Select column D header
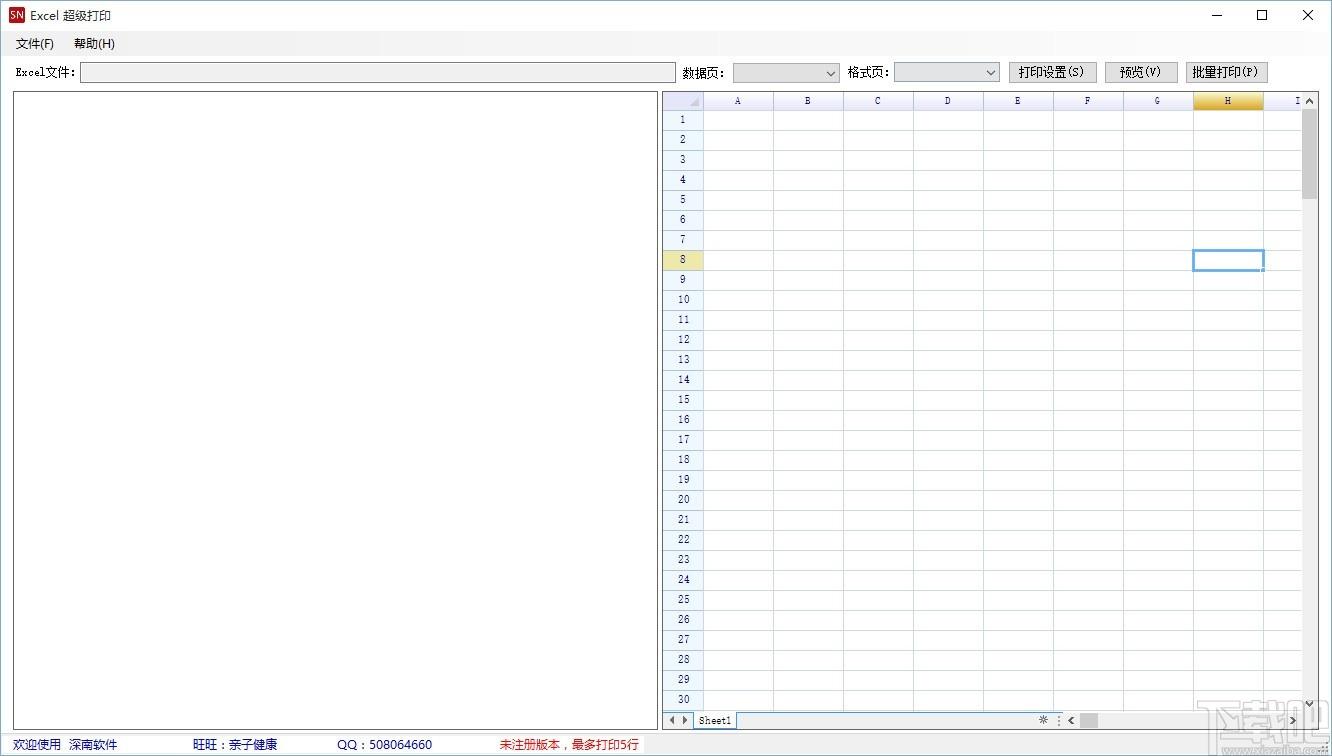Image resolution: width=1332 pixels, height=756 pixels. 948,101
